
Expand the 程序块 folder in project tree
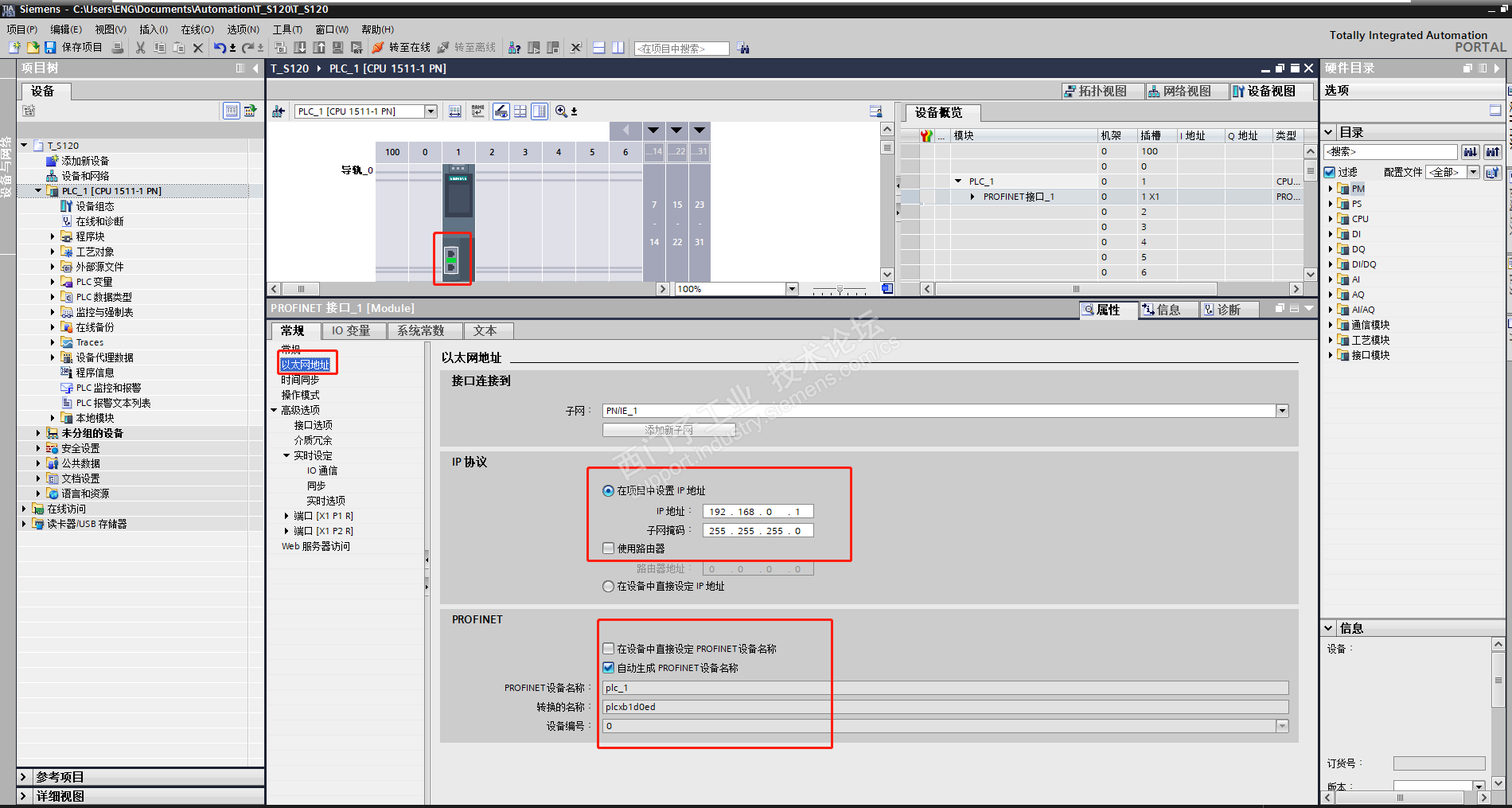pos(53,236)
